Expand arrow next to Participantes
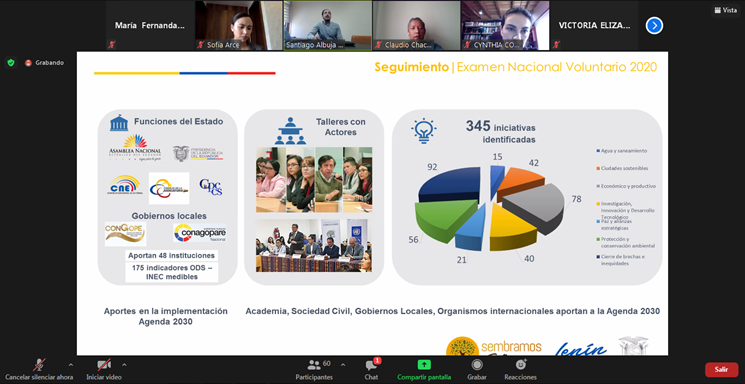The image size is (745, 384). click(343, 365)
